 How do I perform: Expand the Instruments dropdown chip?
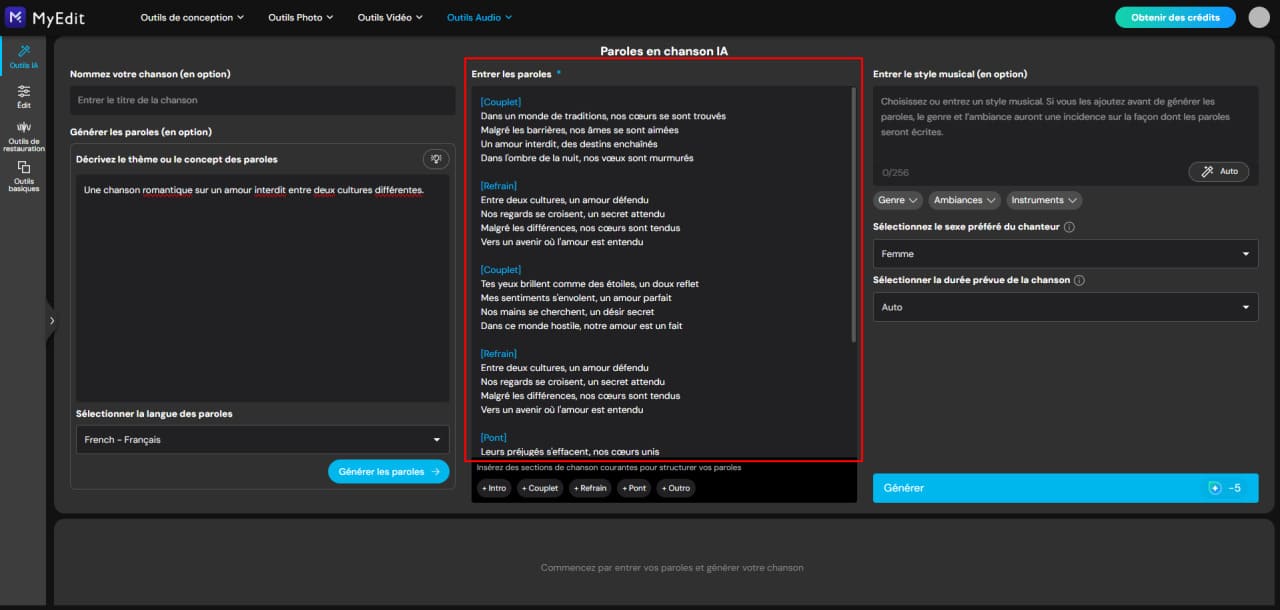pyautogui.click(x=1044, y=200)
